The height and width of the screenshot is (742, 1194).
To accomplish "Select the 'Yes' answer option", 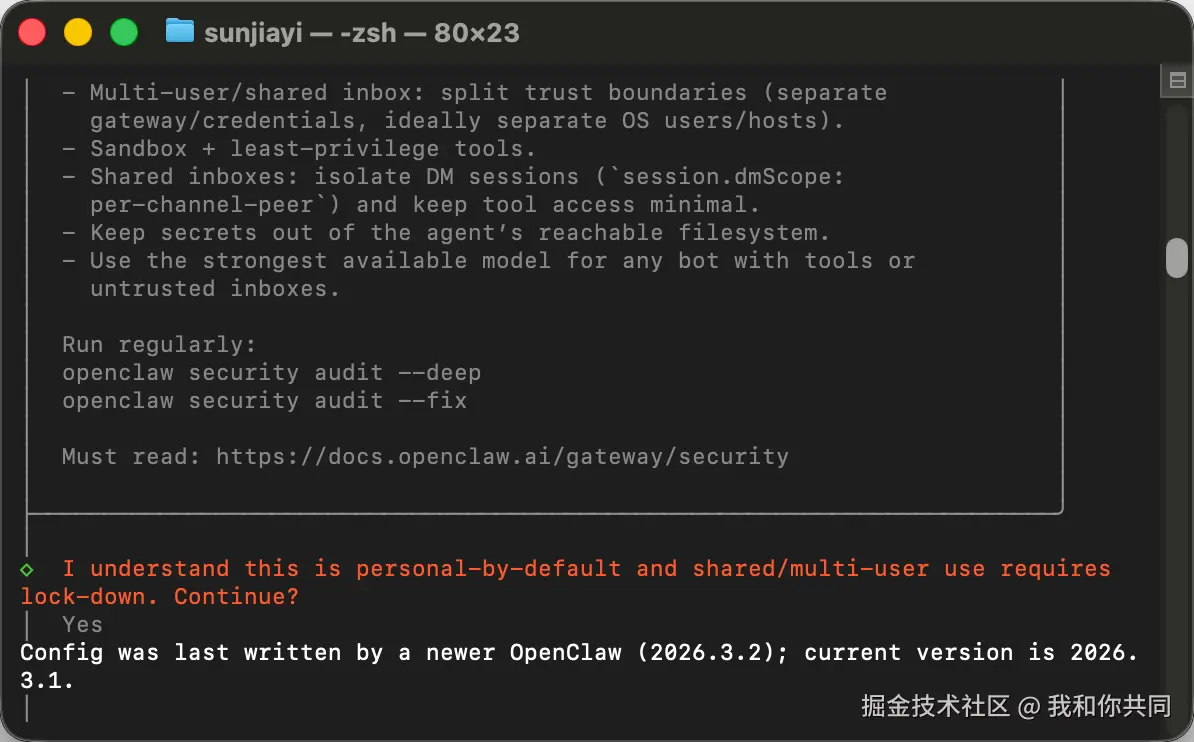I will pos(82,625).
